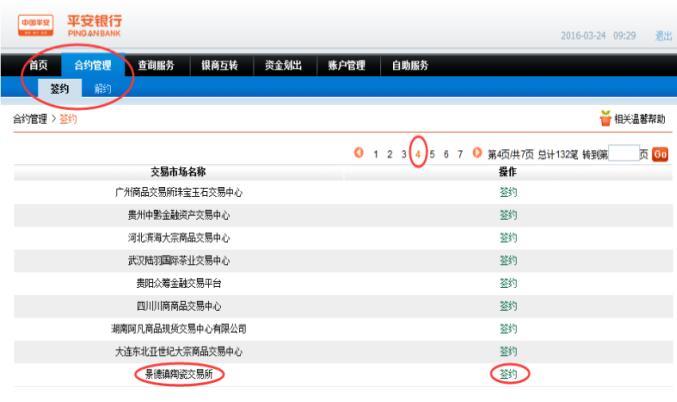Open the 首页 menu tab

(38, 66)
